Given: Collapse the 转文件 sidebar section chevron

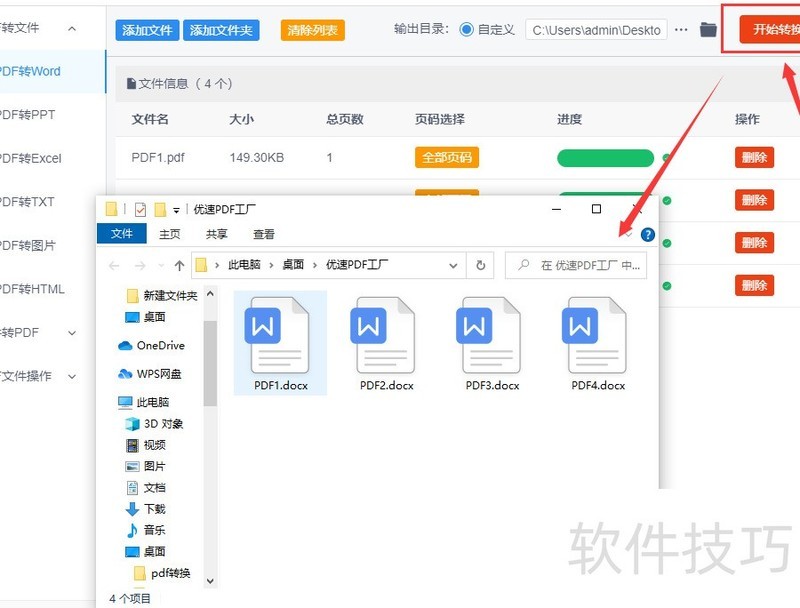Looking at the screenshot, I should 72,29.
